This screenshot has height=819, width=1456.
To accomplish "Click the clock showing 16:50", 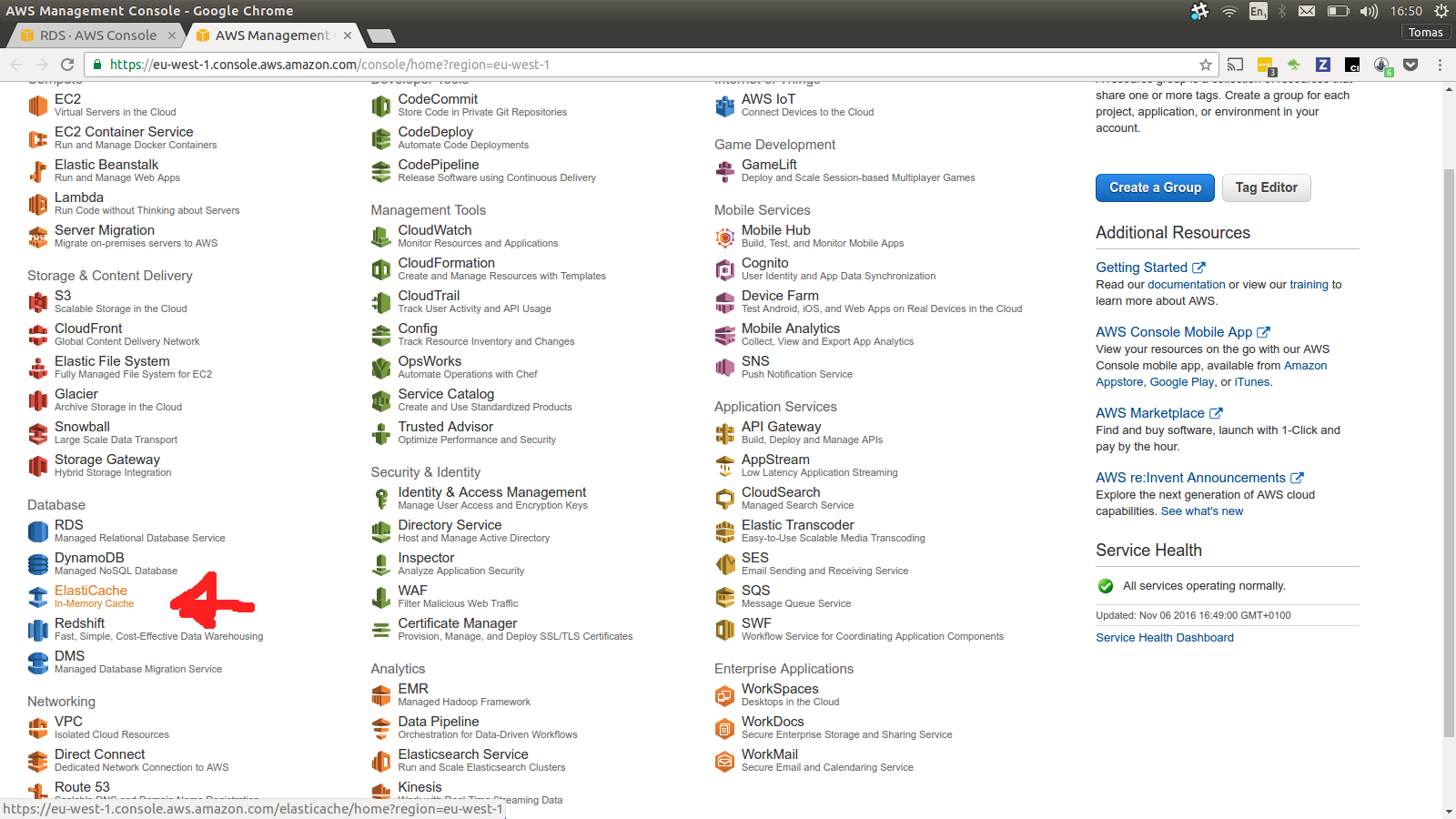I will pyautogui.click(x=1406, y=11).
